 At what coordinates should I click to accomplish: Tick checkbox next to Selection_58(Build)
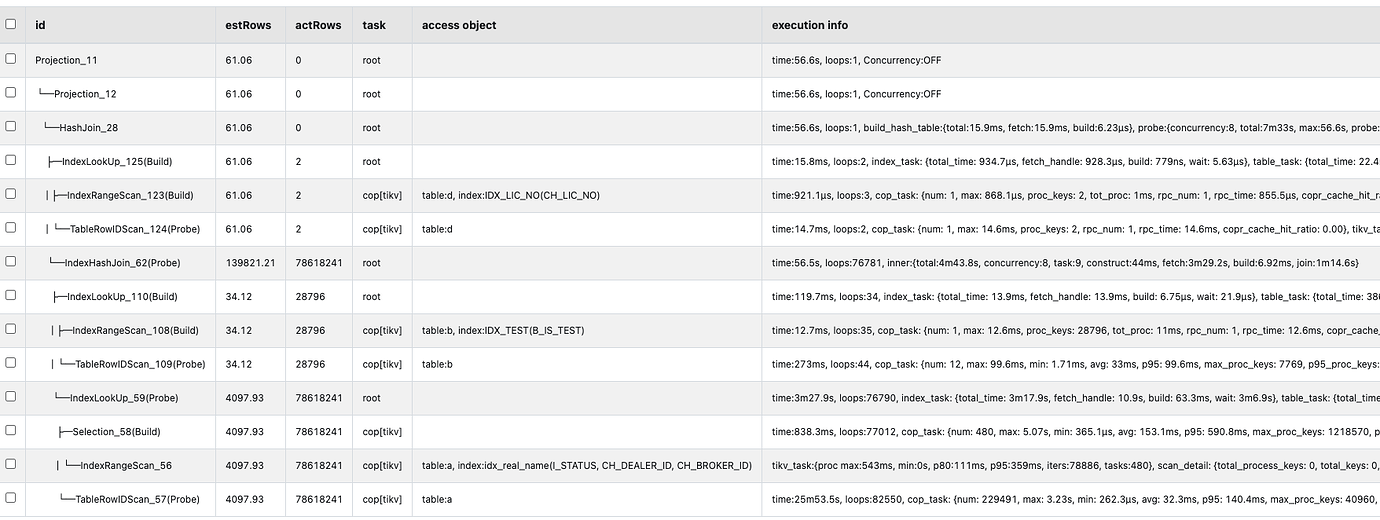click(x=11, y=430)
